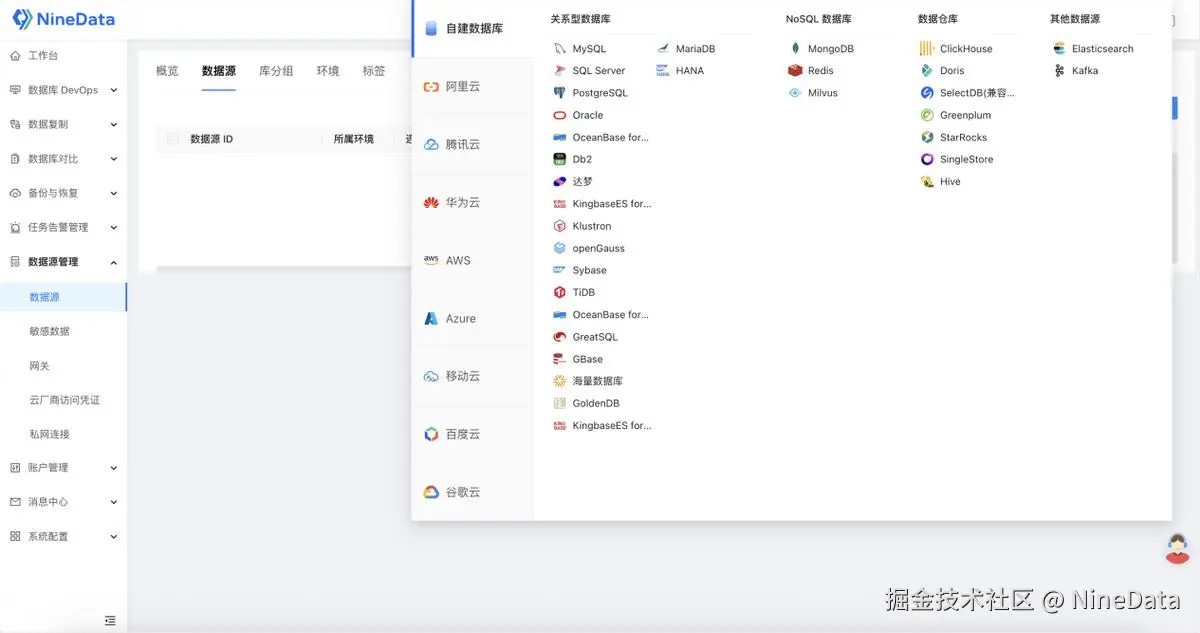Select the 自建数据库 category
This screenshot has height=633, width=1200.
pos(472,29)
